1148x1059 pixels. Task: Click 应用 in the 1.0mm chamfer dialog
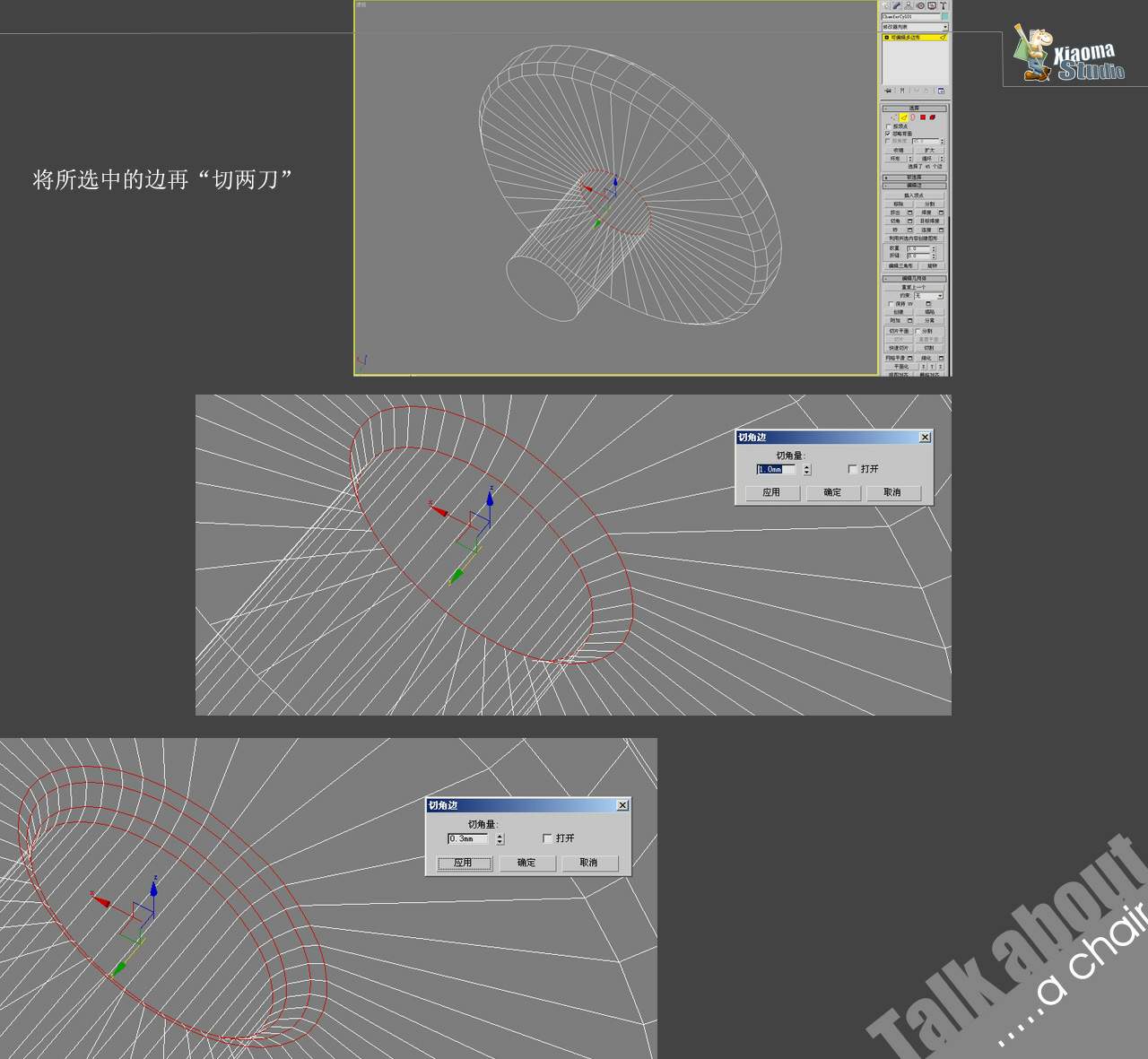(x=771, y=492)
